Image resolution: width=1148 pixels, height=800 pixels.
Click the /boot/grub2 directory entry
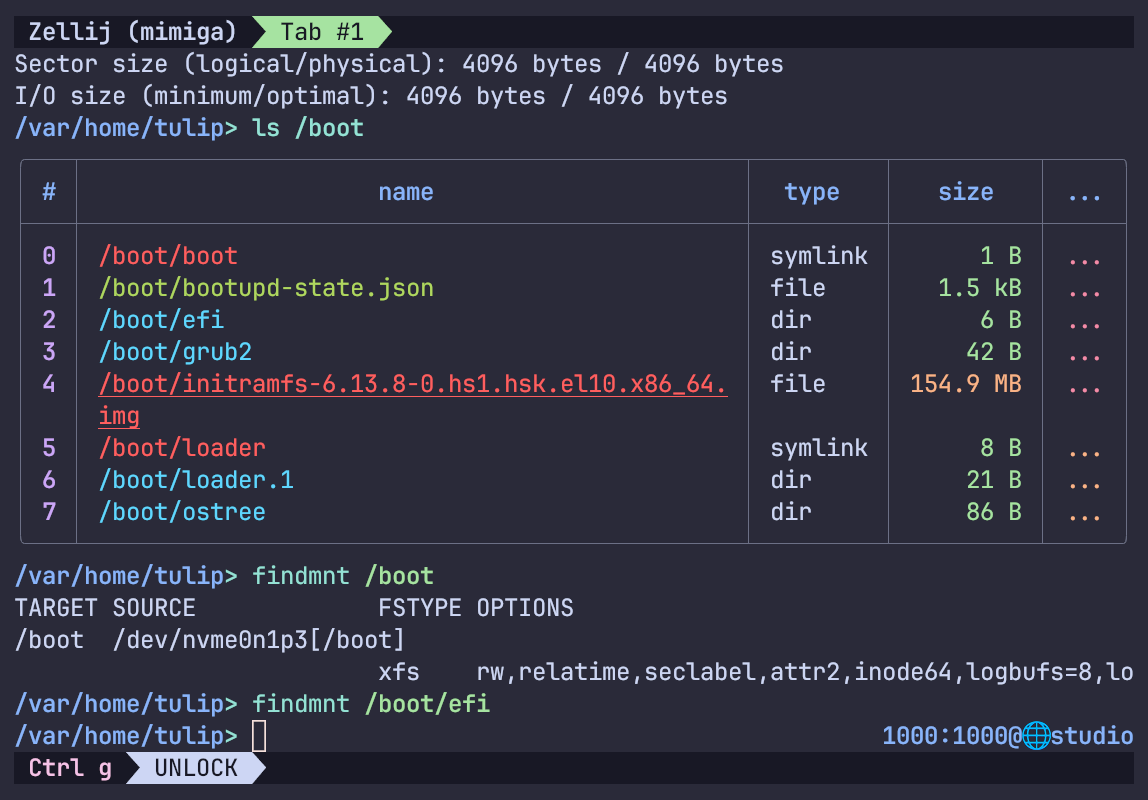click(x=175, y=352)
